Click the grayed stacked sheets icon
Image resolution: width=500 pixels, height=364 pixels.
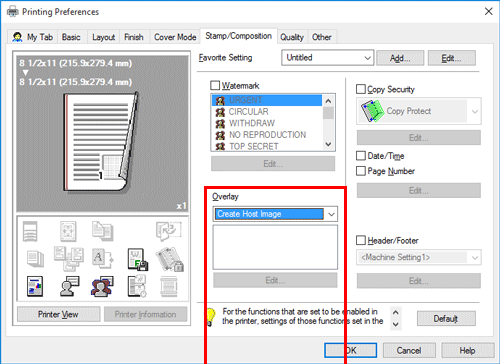(35, 259)
